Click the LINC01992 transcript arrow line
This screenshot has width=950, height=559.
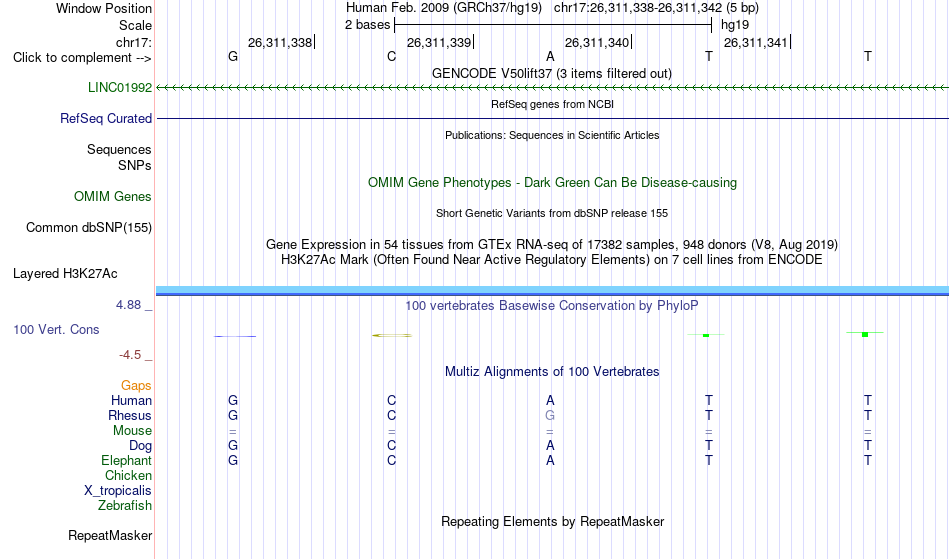click(x=552, y=88)
